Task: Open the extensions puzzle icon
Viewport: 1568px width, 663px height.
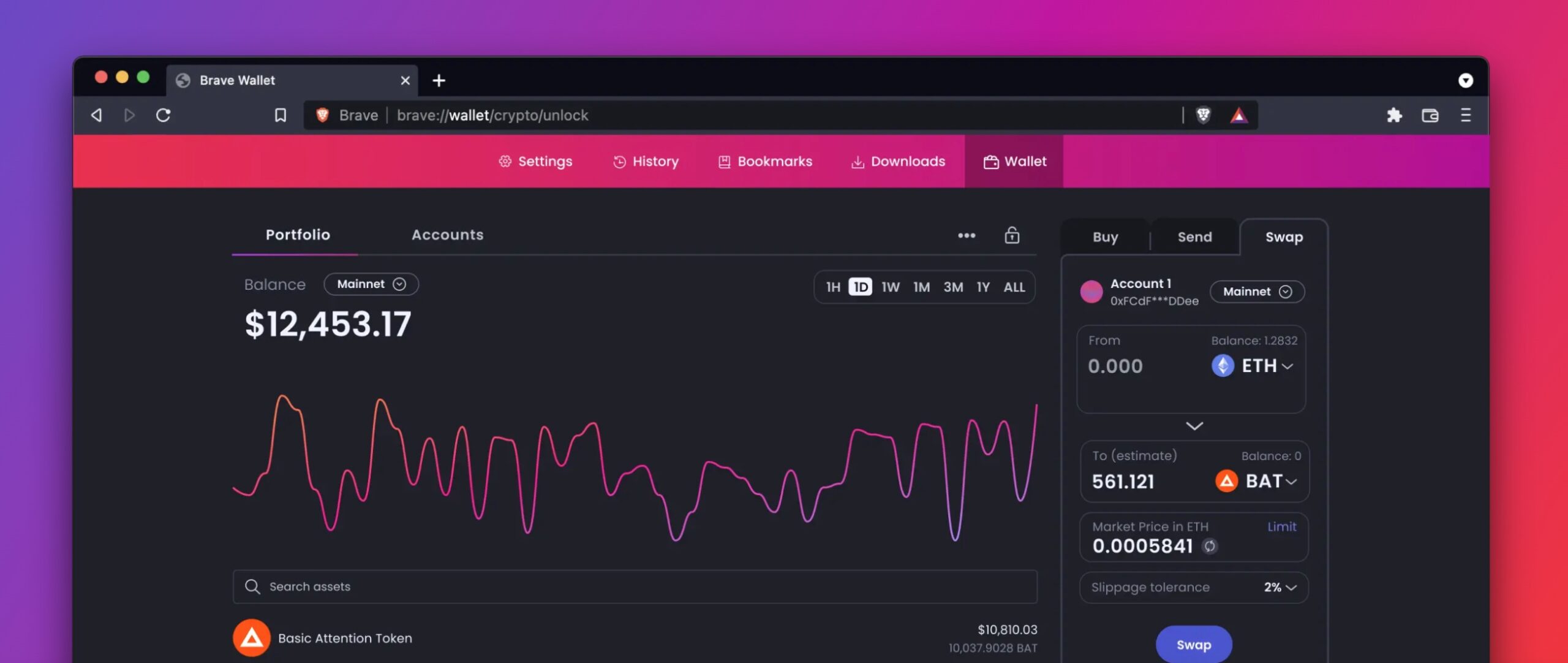Action: point(1395,115)
